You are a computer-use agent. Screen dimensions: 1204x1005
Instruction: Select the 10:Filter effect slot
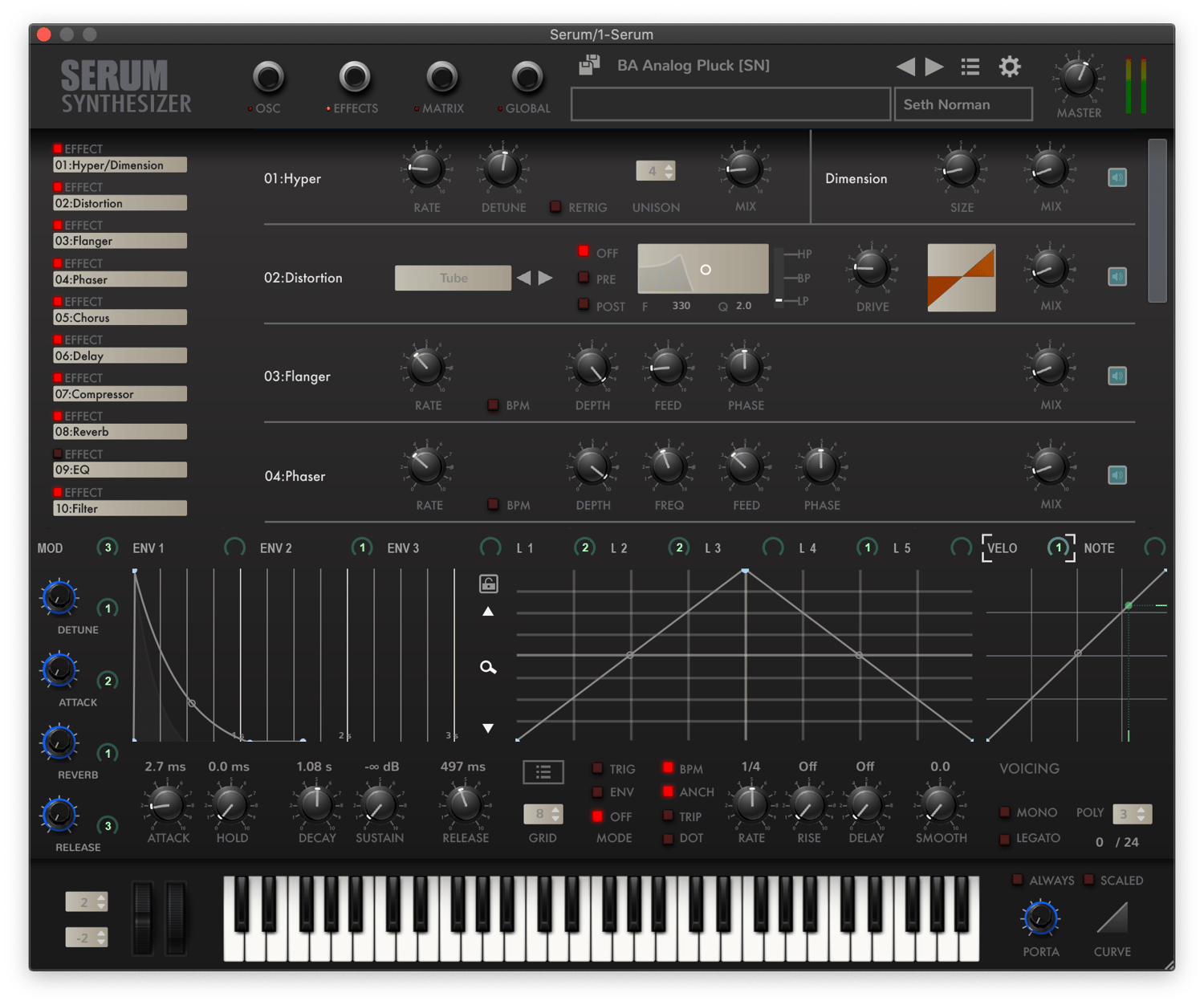(x=120, y=508)
